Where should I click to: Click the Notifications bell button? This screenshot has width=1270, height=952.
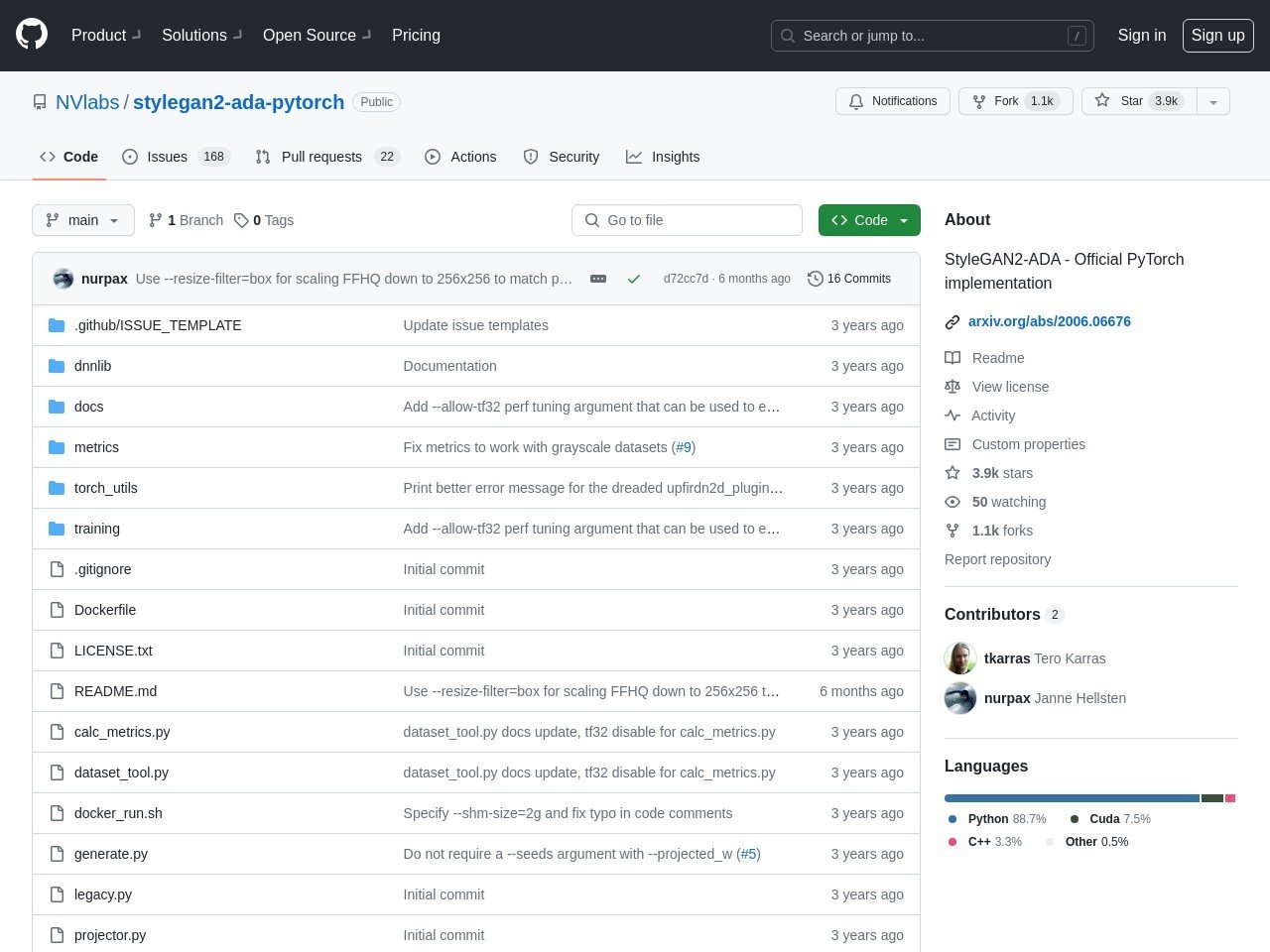[892, 101]
